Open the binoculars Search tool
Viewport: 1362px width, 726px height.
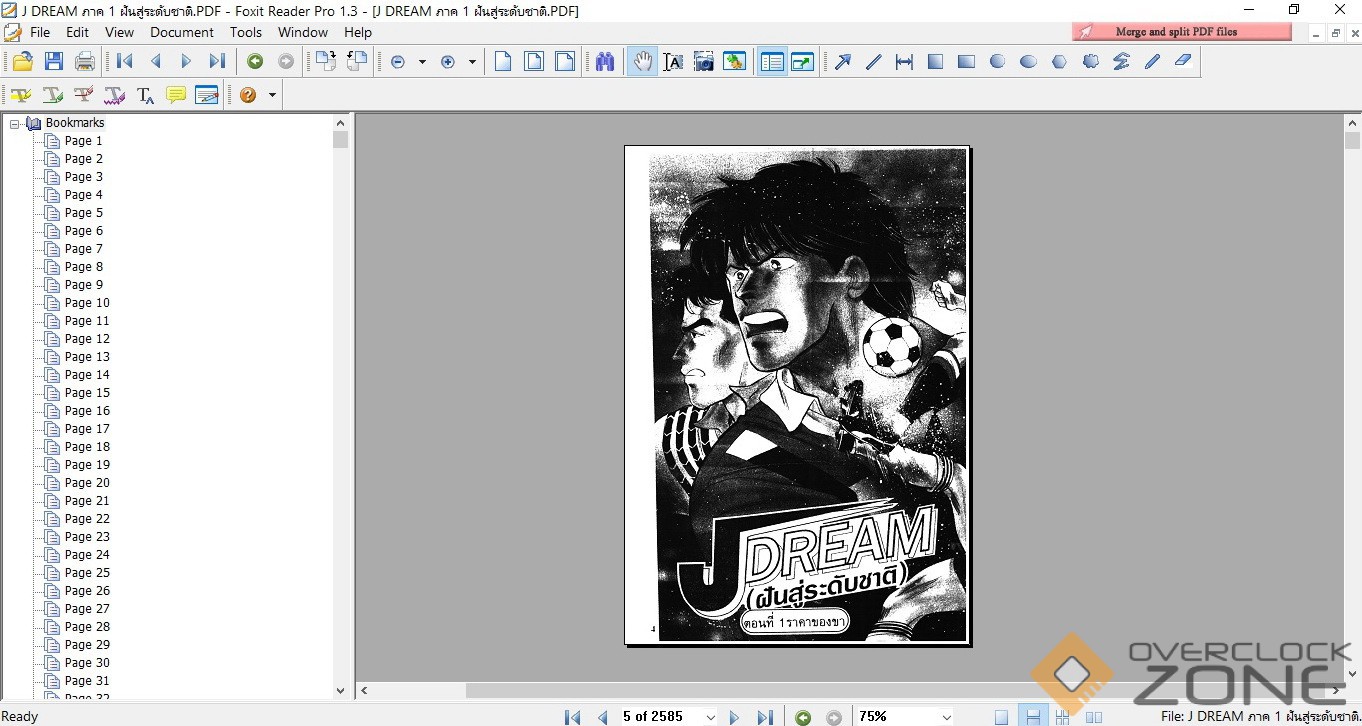605,62
